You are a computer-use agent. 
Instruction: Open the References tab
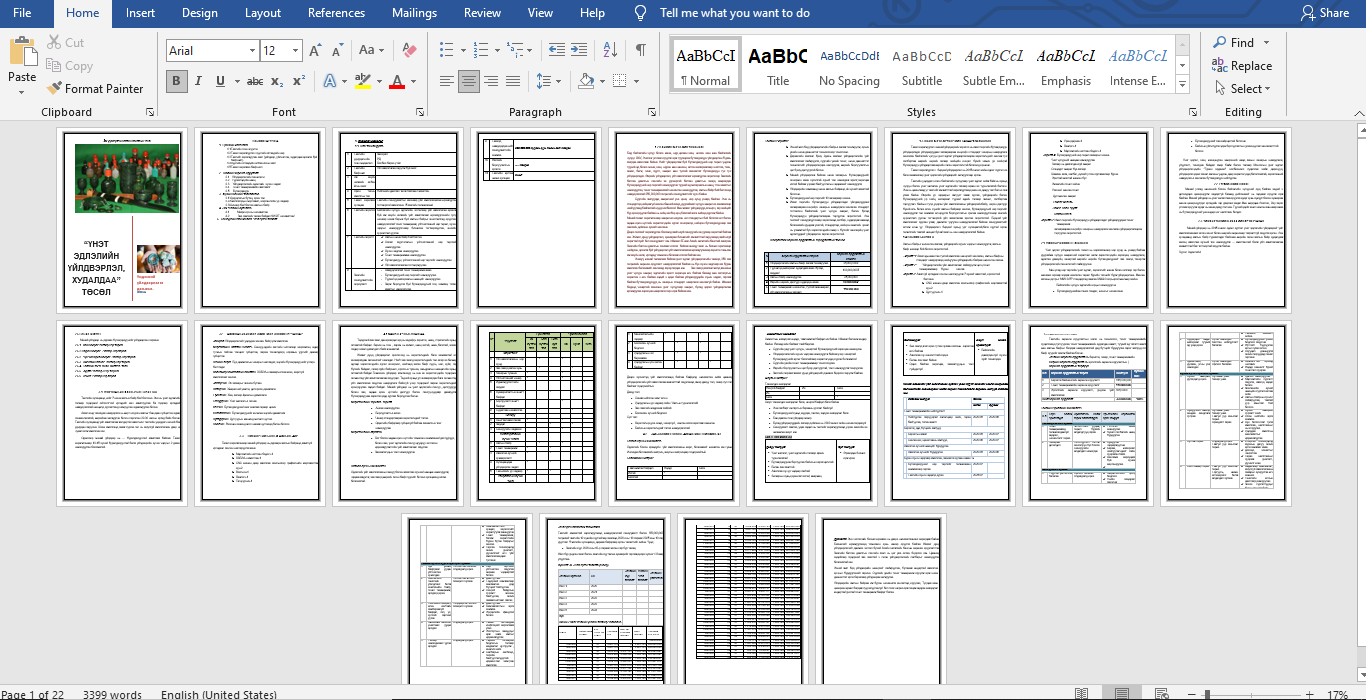[336, 13]
